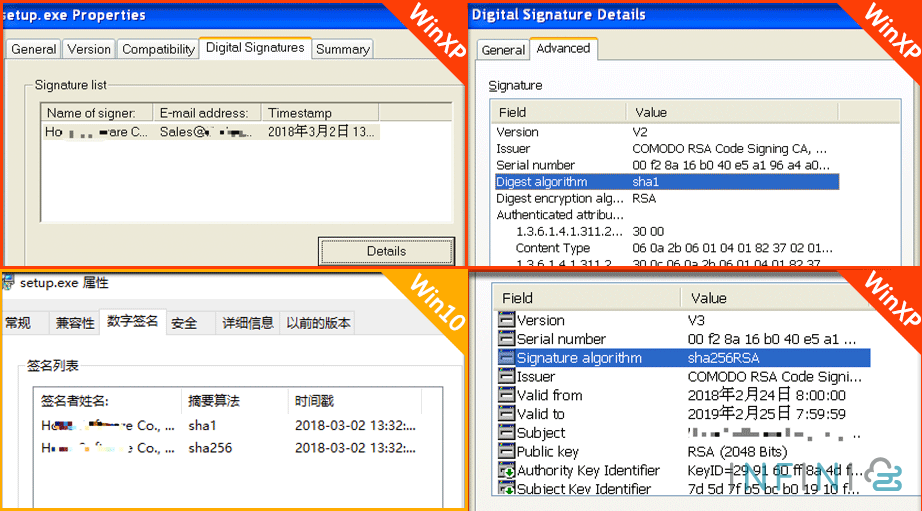922x511 pixels.
Task: Click the Timestamp column header
Action: (300, 113)
